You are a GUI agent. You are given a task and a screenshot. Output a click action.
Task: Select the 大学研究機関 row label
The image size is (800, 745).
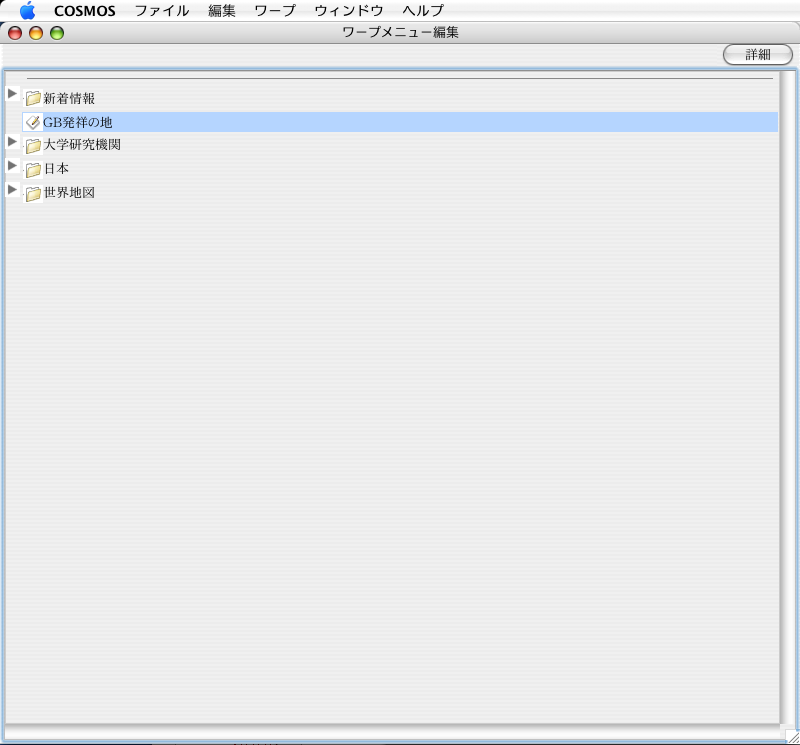point(82,145)
